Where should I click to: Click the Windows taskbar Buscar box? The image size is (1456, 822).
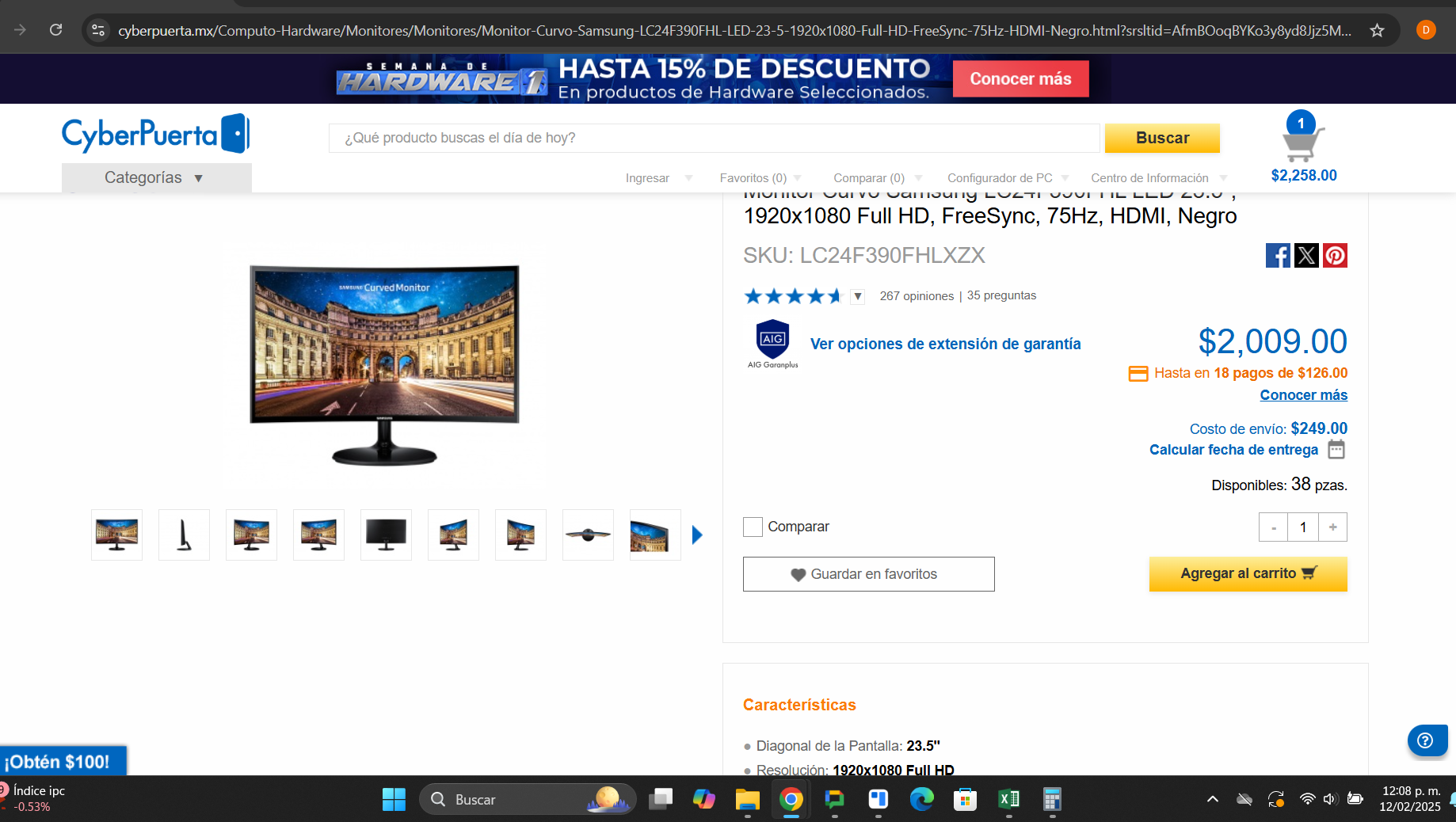pyautogui.click(x=528, y=799)
